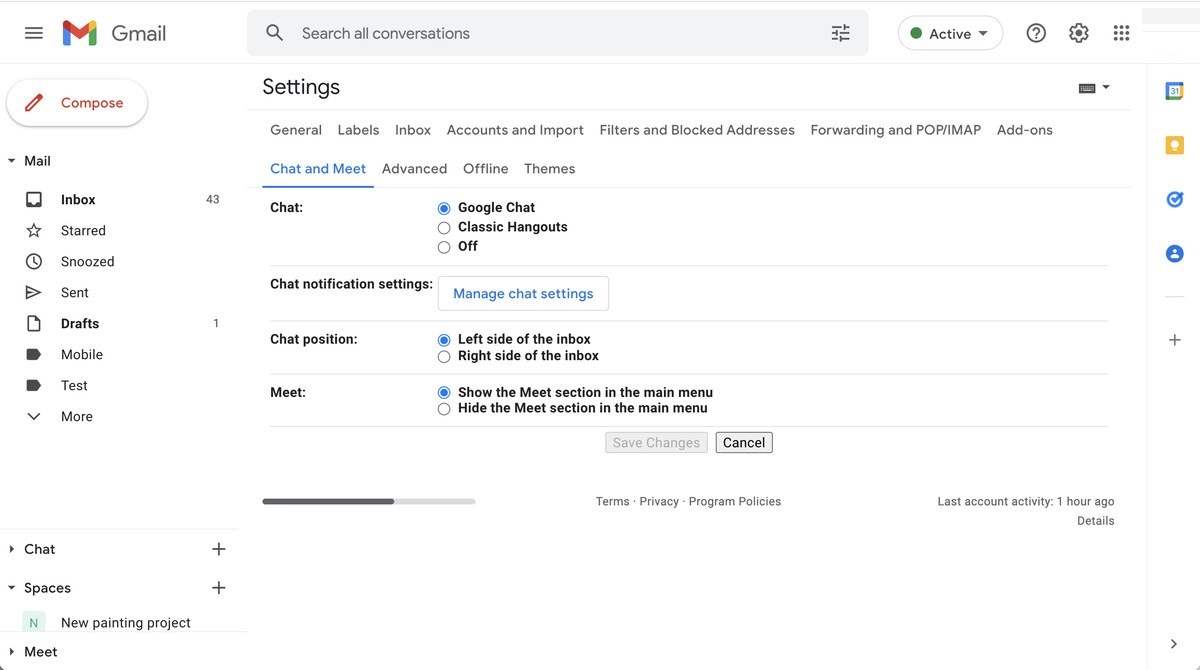This screenshot has height=670, width=1200.
Task: Open Google Keep side panel icon
Action: [x=1175, y=145]
